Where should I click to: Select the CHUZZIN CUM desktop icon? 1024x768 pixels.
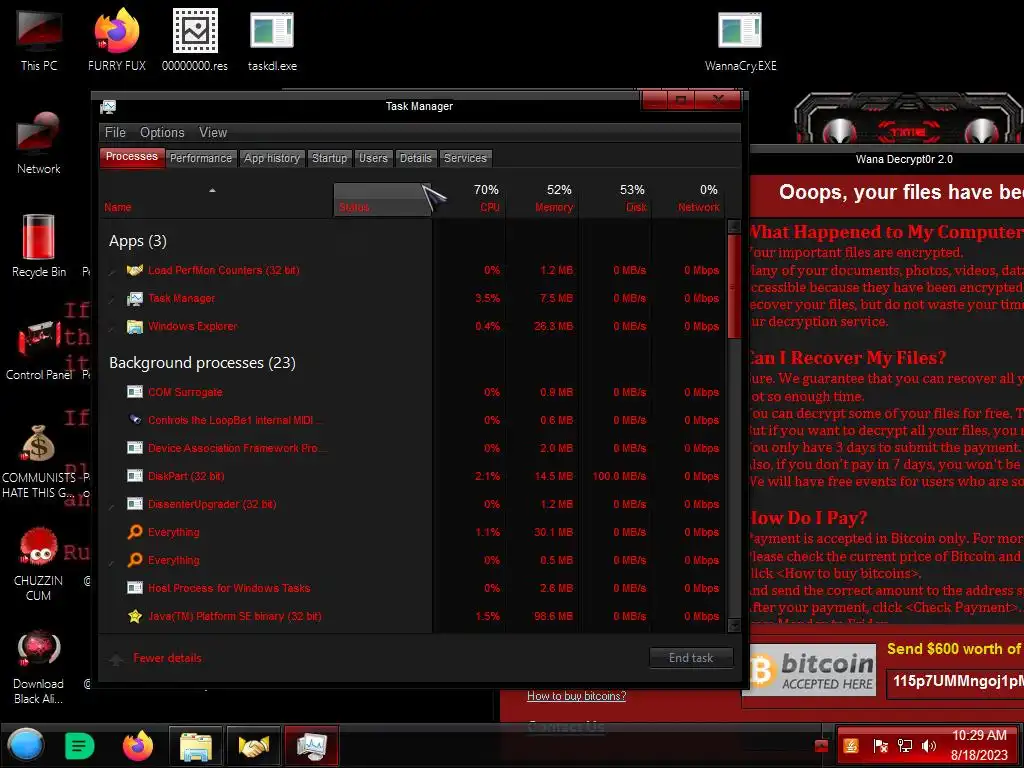tap(39, 564)
